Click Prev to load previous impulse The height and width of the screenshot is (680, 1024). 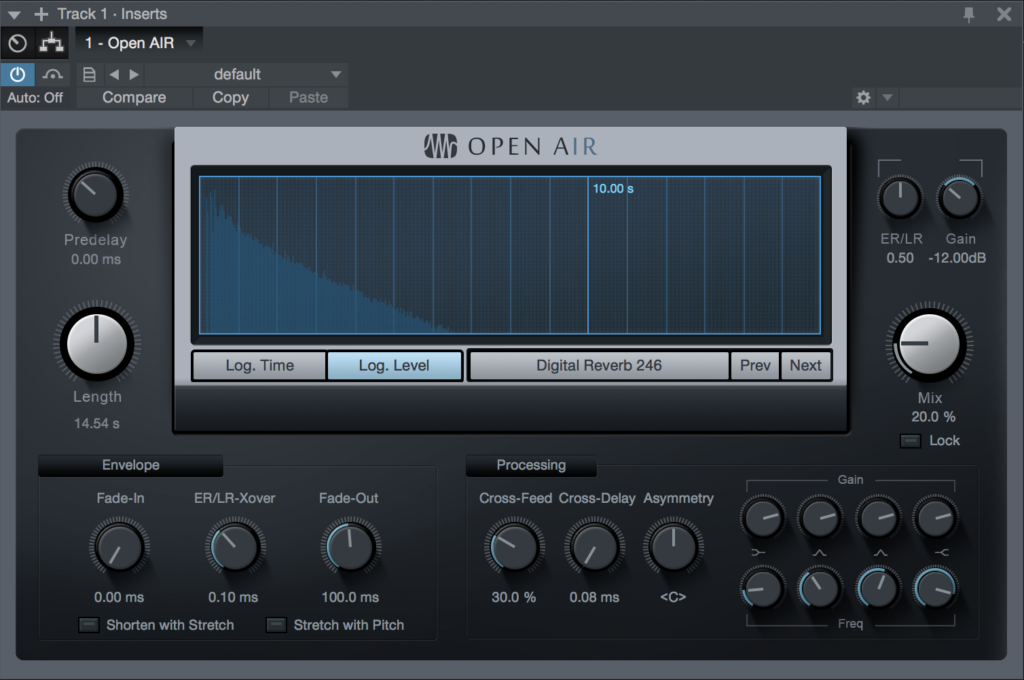(x=755, y=366)
